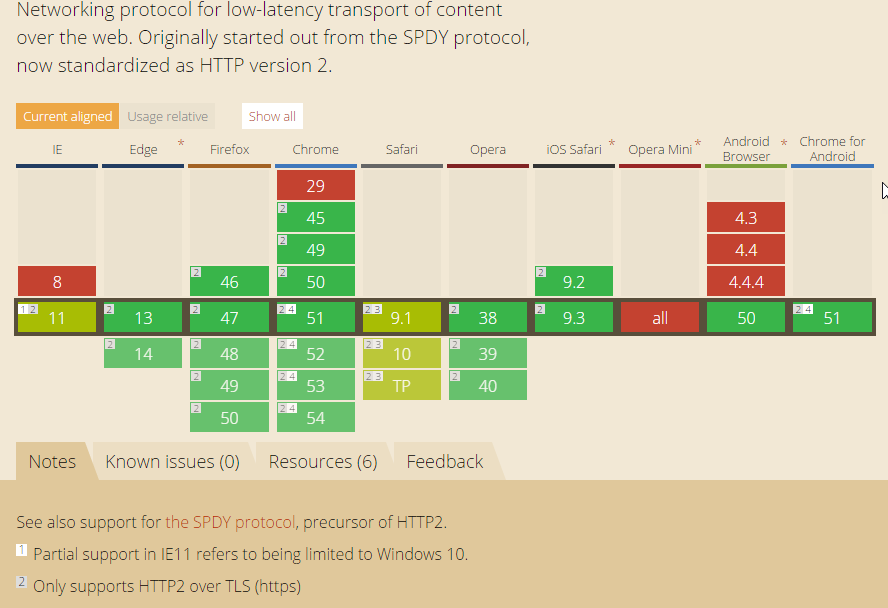
Task: Toggle the Usage relative view button
Action: (x=168, y=116)
